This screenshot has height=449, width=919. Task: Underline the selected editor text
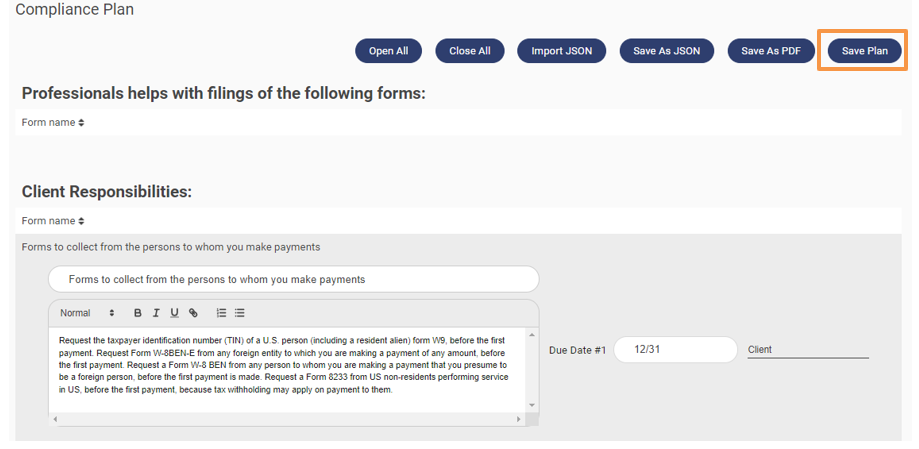coord(174,313)
